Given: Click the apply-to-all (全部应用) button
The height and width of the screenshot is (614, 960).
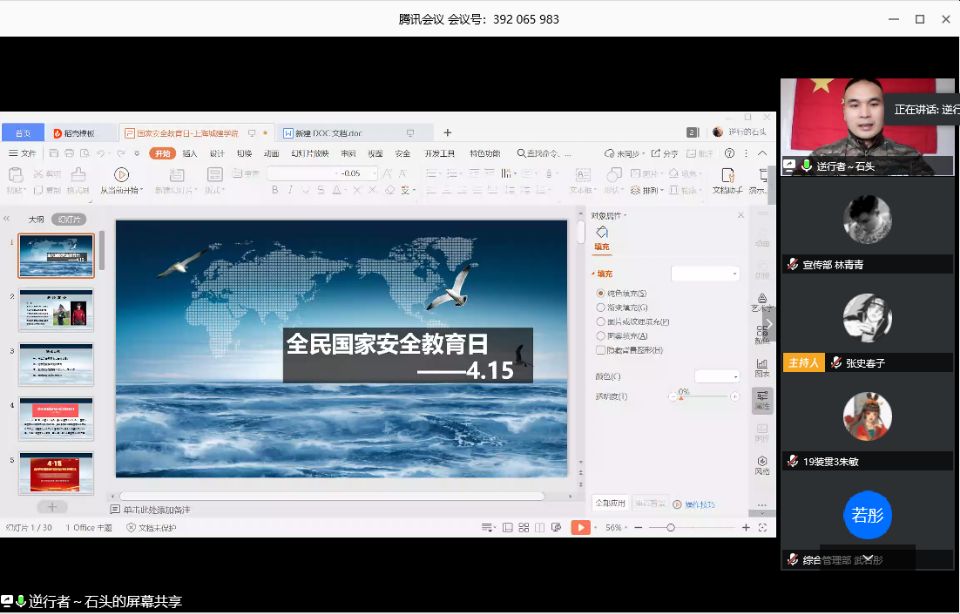Looking at the screenshot, I should pyautogui.click(x=610, y=503).
